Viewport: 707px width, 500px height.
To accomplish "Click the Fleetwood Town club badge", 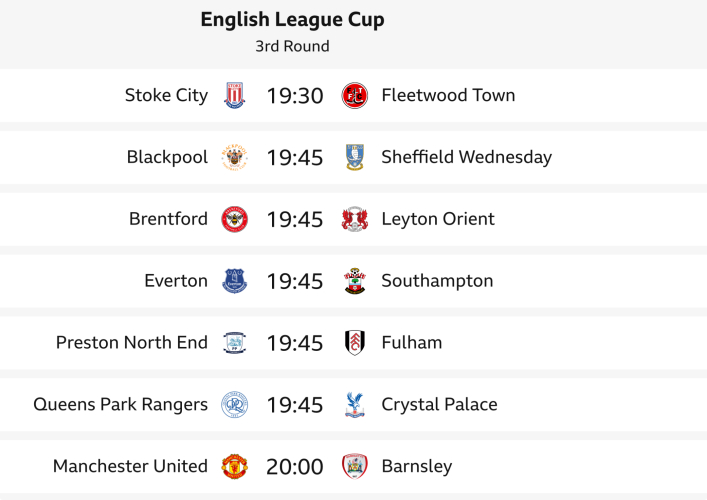I will 355,96.
